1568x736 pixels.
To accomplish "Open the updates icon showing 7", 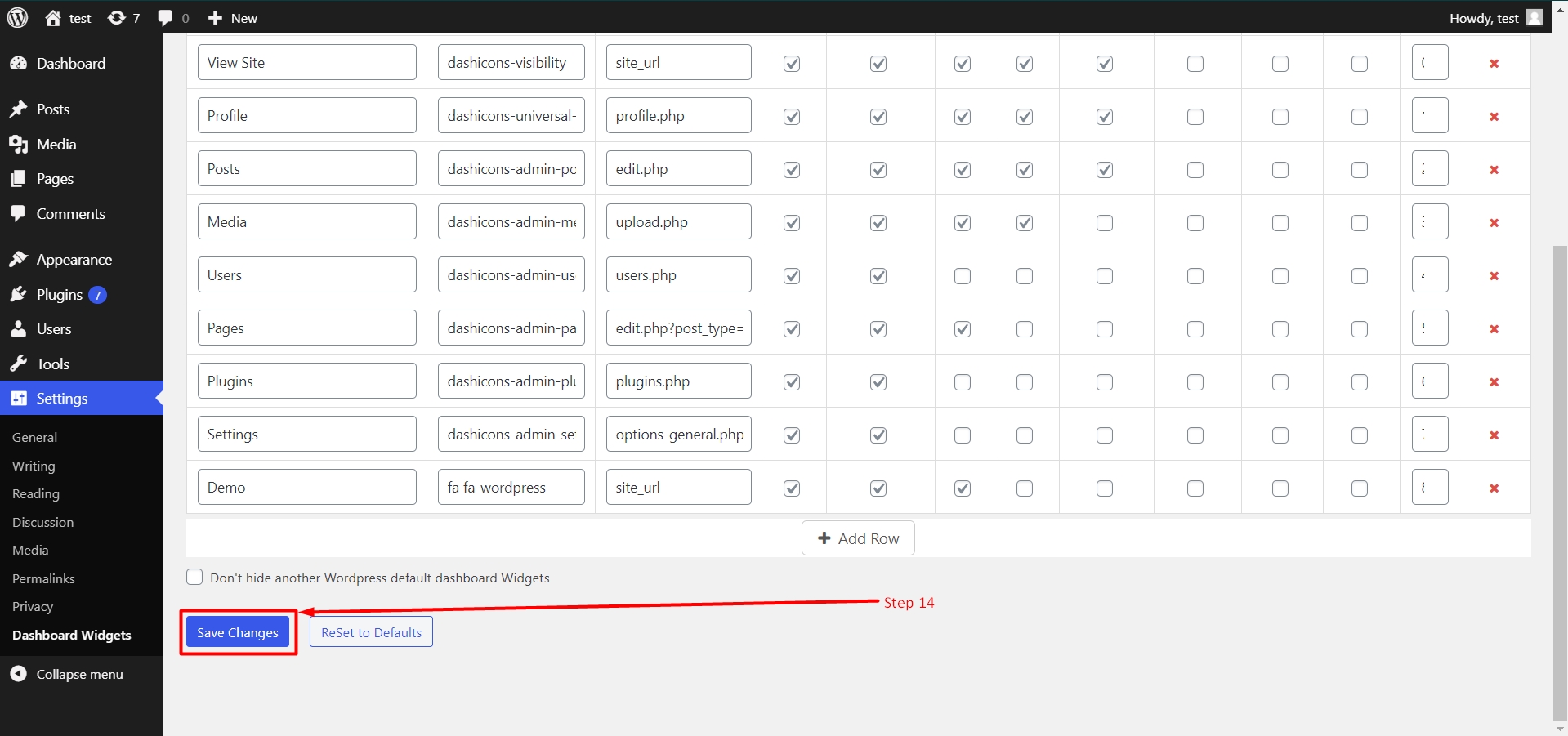I will tap(116, 18).
